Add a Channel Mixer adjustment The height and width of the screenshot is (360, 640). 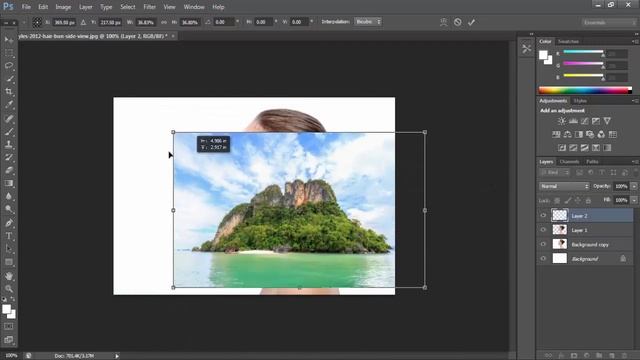tap(601, 134)
